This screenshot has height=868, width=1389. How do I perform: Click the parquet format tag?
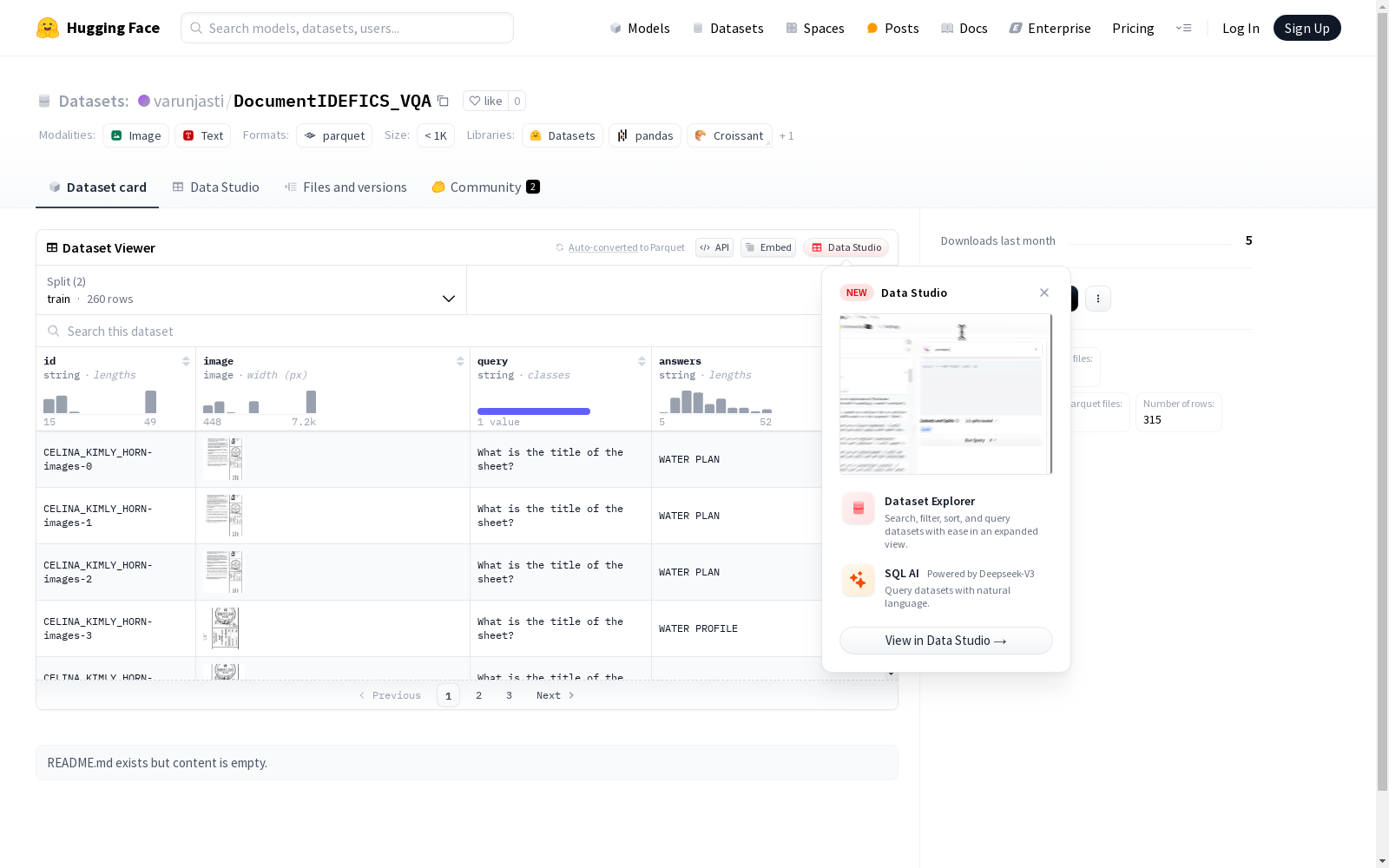(334, 135)
